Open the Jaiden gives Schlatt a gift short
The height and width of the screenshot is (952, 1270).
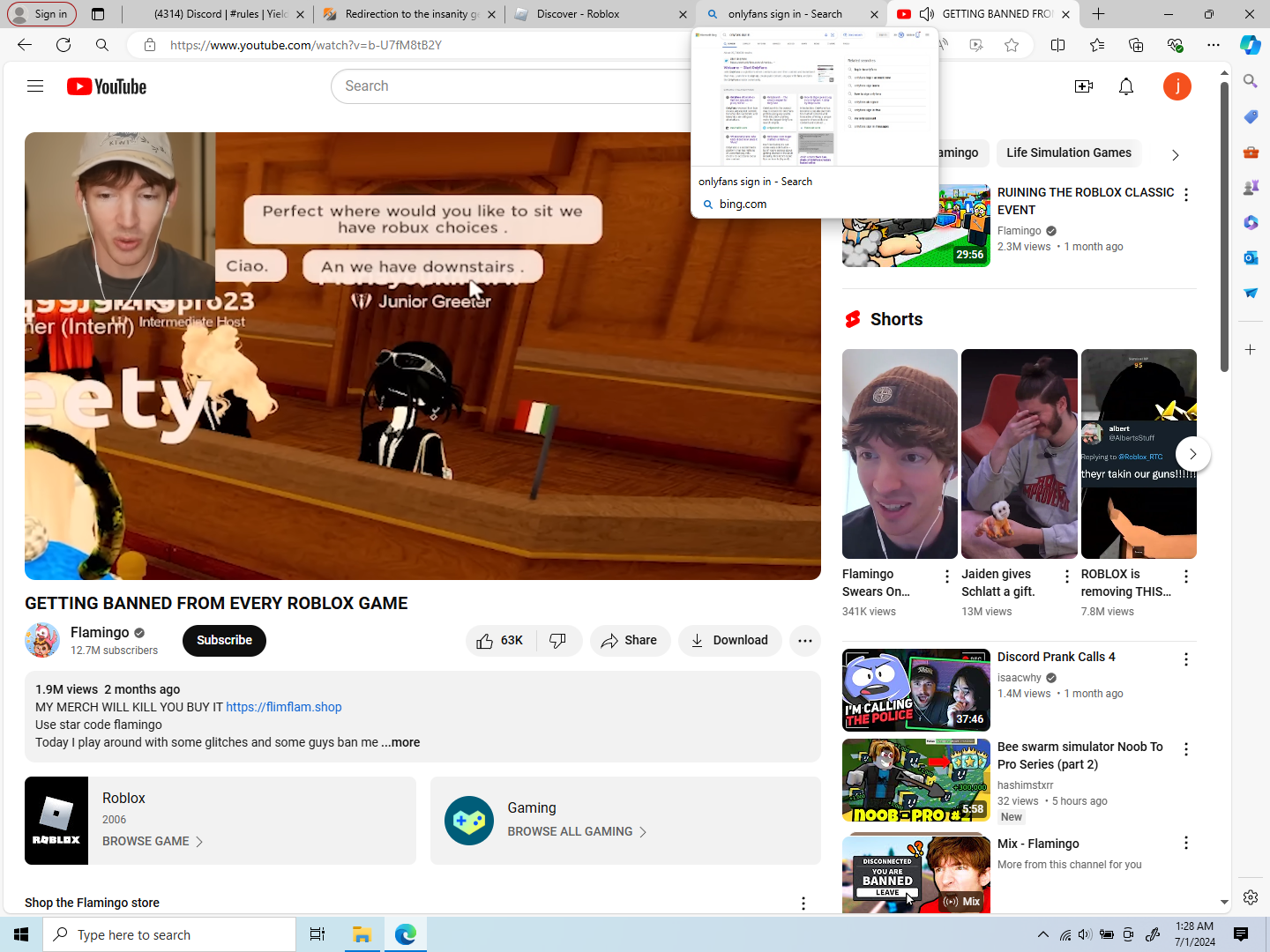pyautogui.click(x=1020, y=454)
